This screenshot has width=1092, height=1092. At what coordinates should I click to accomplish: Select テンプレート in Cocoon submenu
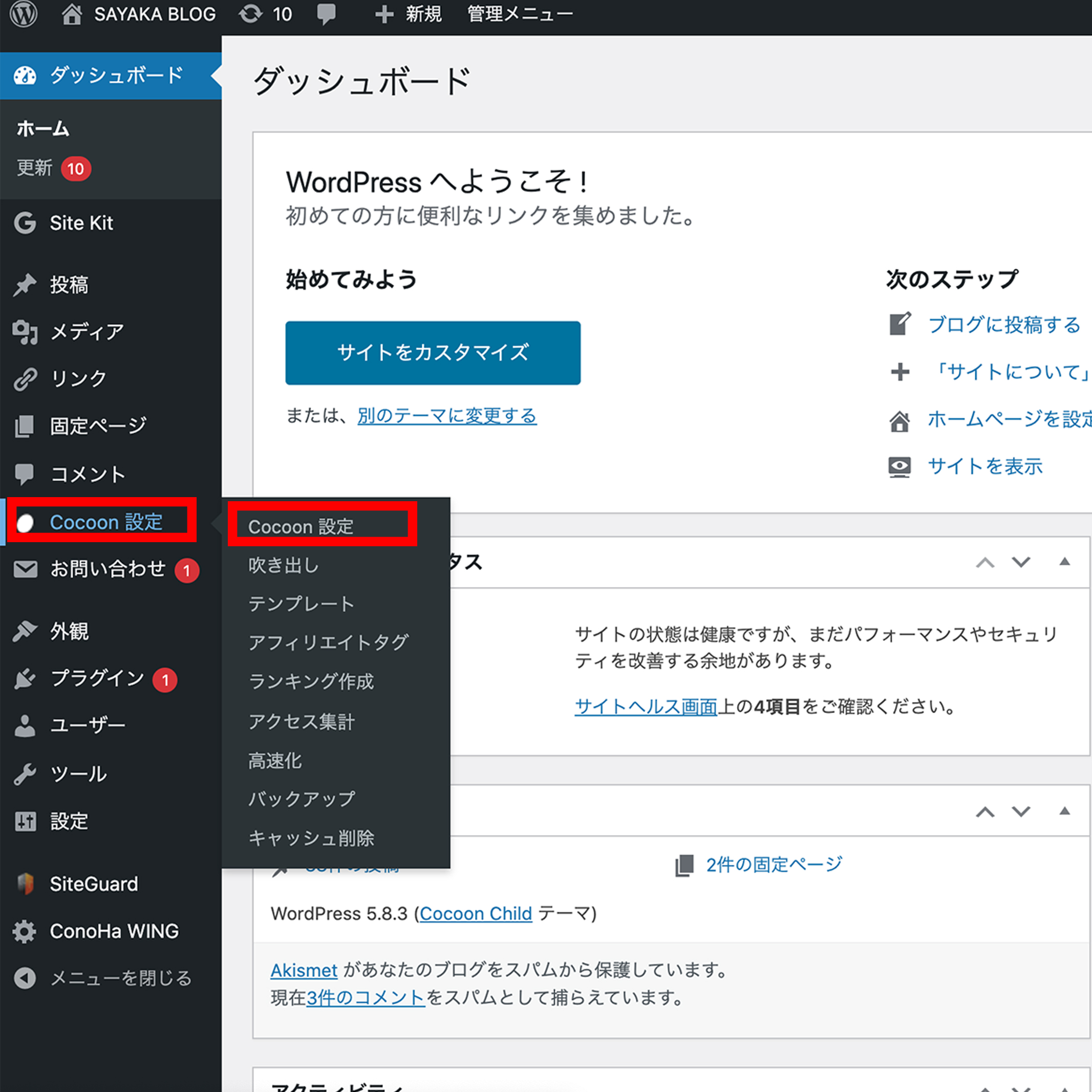coord(301,604)
